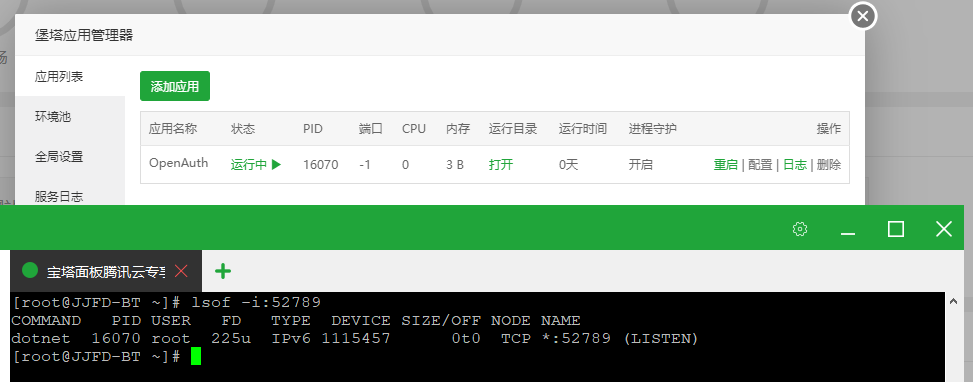Click the 内存 column header

tap(459, 128)
